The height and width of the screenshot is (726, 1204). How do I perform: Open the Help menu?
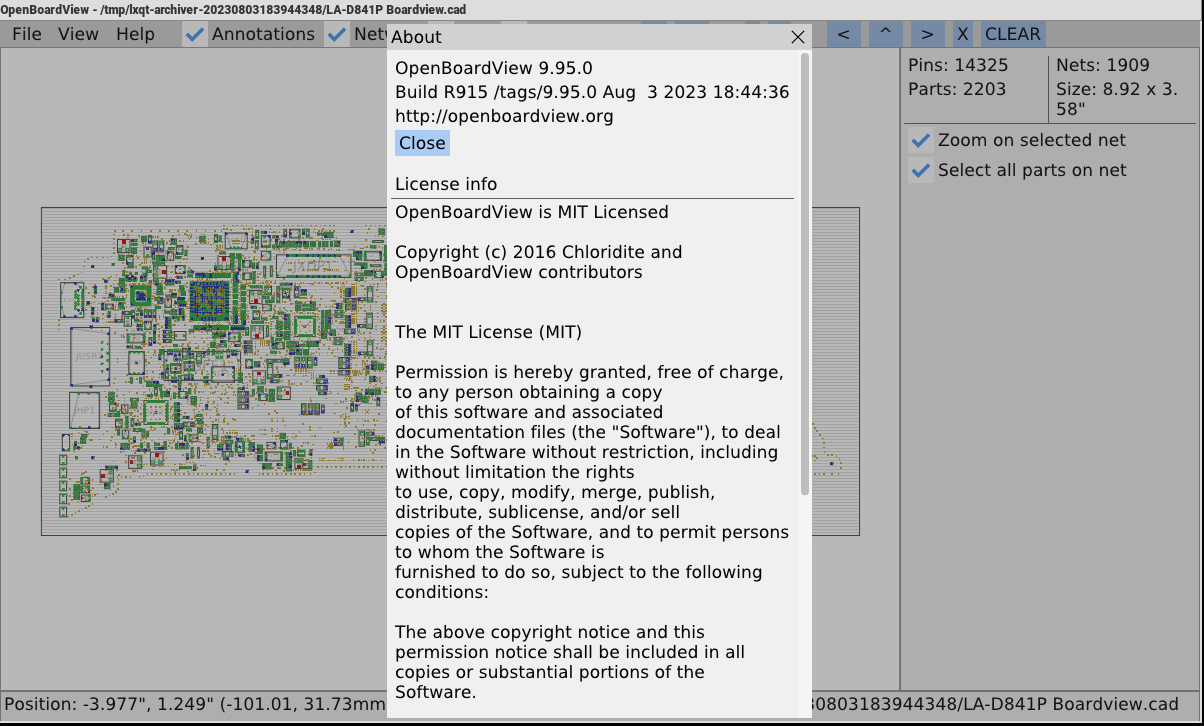(x=135, y=34)
